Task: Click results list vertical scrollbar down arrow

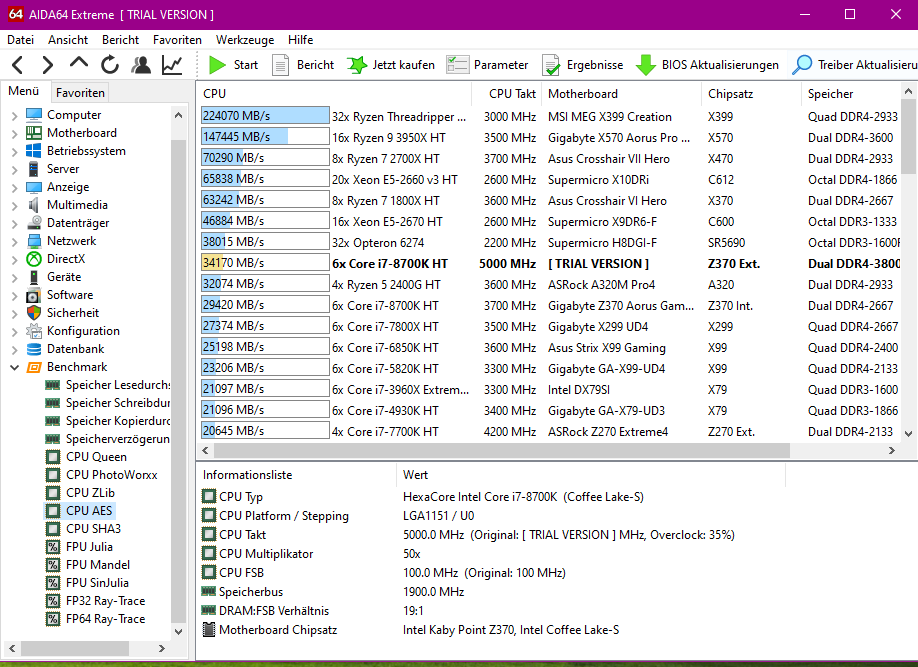Action: pos(909,434)
